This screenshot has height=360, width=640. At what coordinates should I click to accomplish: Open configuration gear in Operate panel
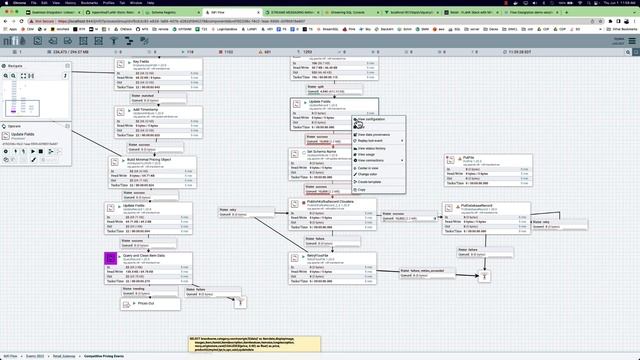coord(6,151)
